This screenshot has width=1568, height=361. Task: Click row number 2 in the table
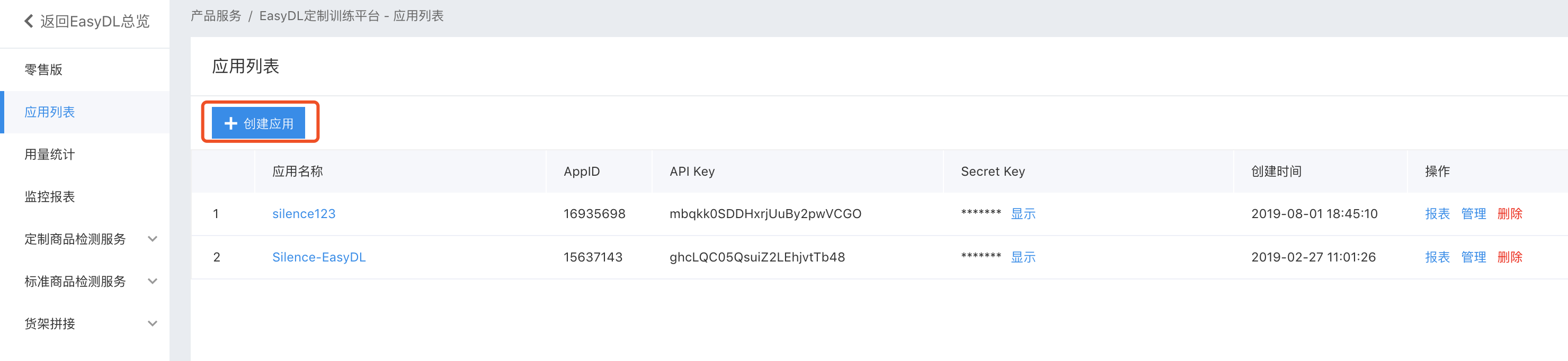217,257
